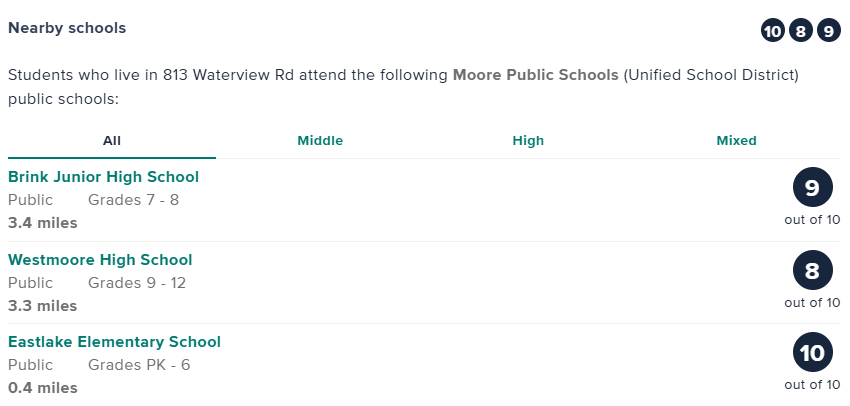Click the Grades 9 - 12 label
The height and width of the screenshot is (406, 850).
point(137,283)
